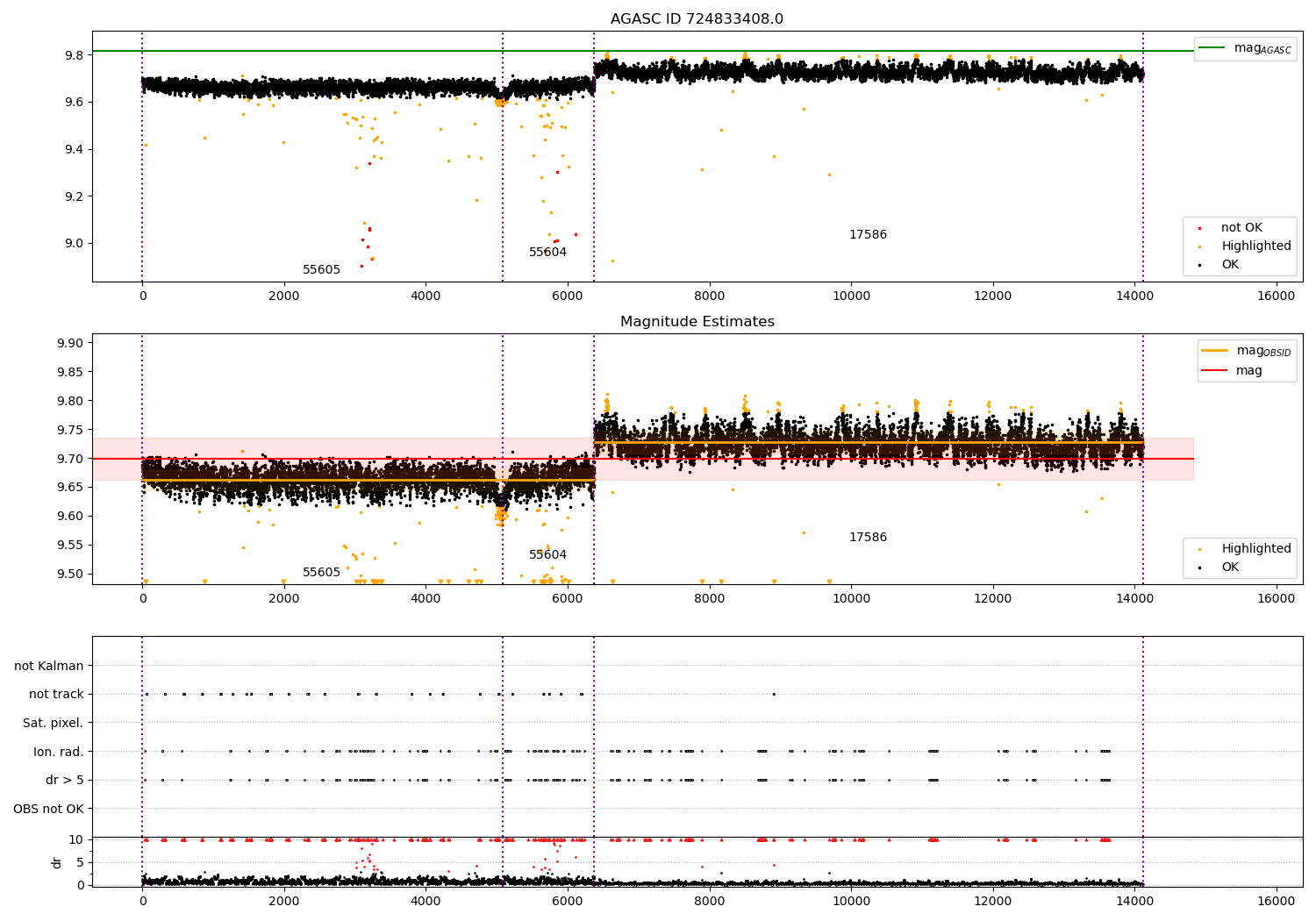Click the '9.90' y-tick in Magnitude Estimates
Viewport: 1316px width, 921px height.
click(x=70, y=343)
